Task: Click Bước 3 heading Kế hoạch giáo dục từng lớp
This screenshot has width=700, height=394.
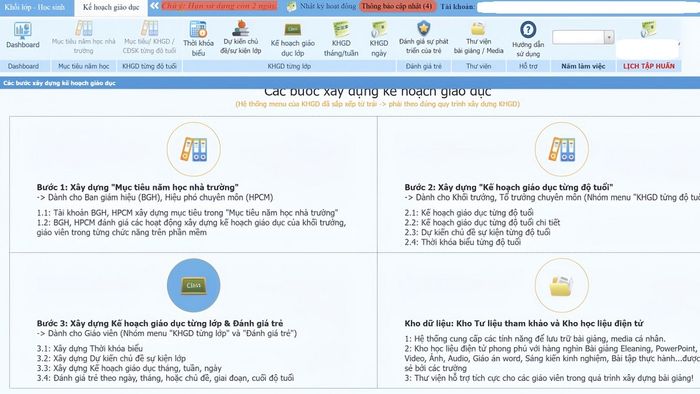Action: (x=160, y=323)
